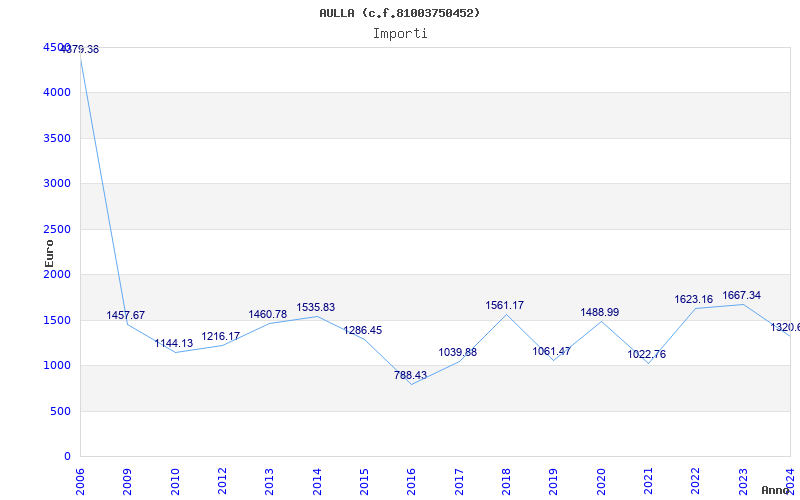
Task: Select the 1488.99 data label
Action: tap(600, 312)
